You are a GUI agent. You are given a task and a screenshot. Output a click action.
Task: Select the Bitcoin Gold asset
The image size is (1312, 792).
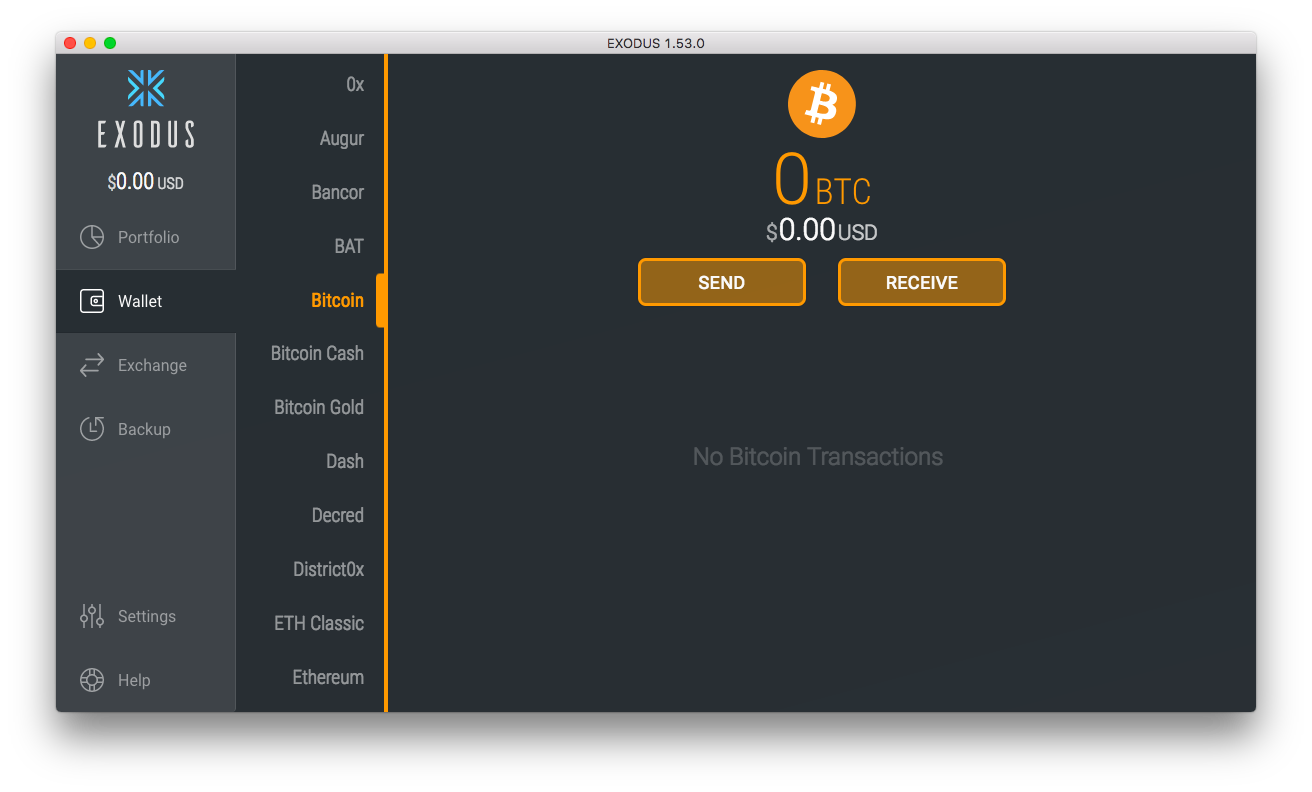coord(319,407)
